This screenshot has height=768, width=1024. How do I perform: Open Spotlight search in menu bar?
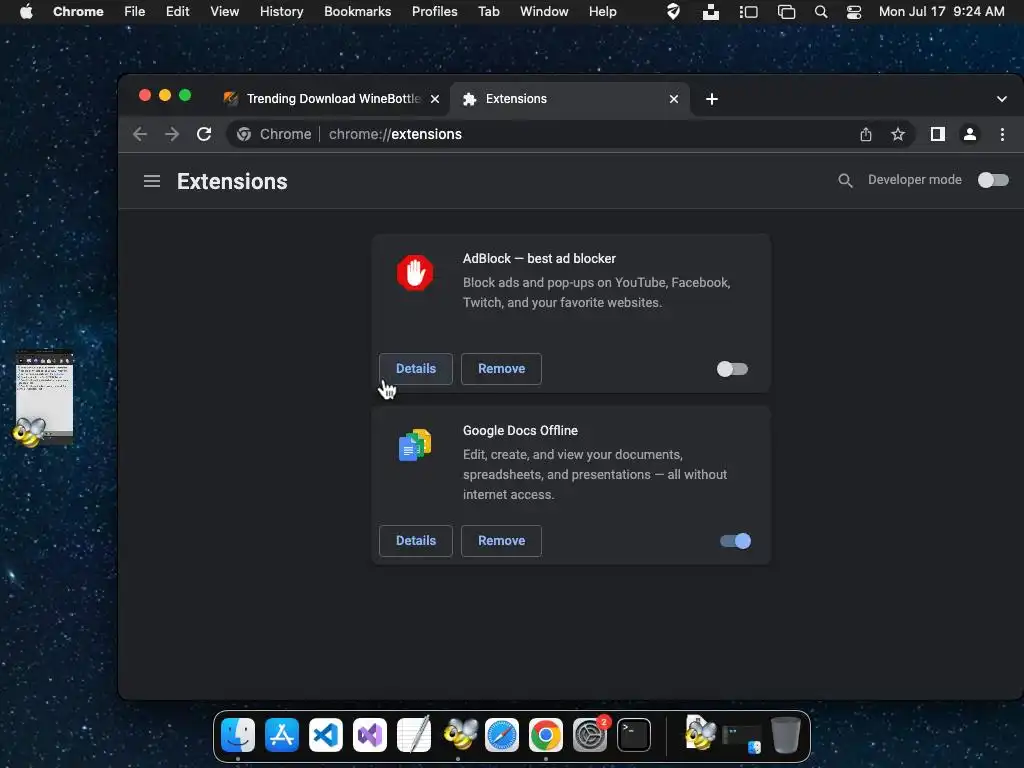click(821, 12)
